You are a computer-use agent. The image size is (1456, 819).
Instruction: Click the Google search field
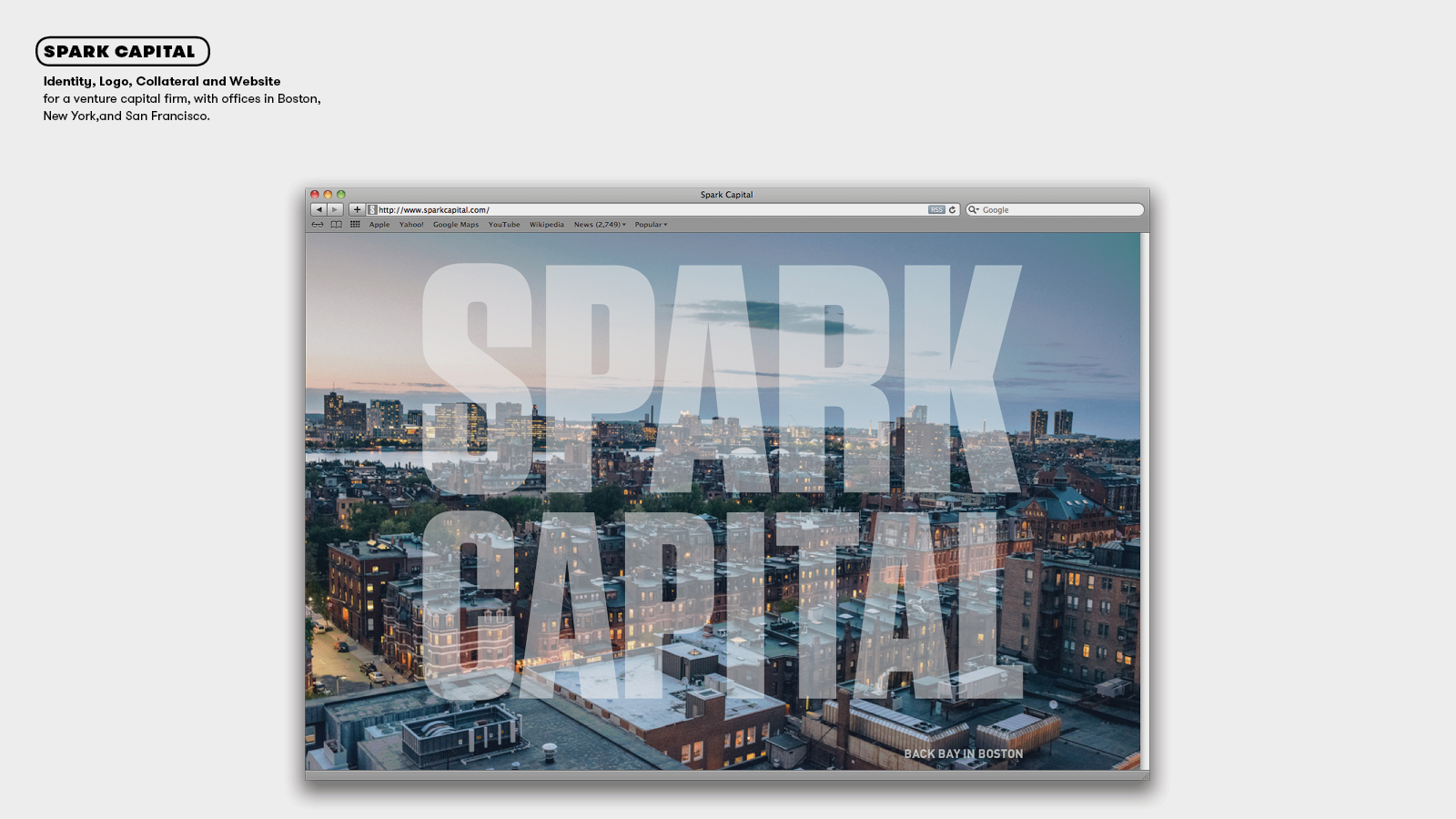click(x=1056, y=210)
